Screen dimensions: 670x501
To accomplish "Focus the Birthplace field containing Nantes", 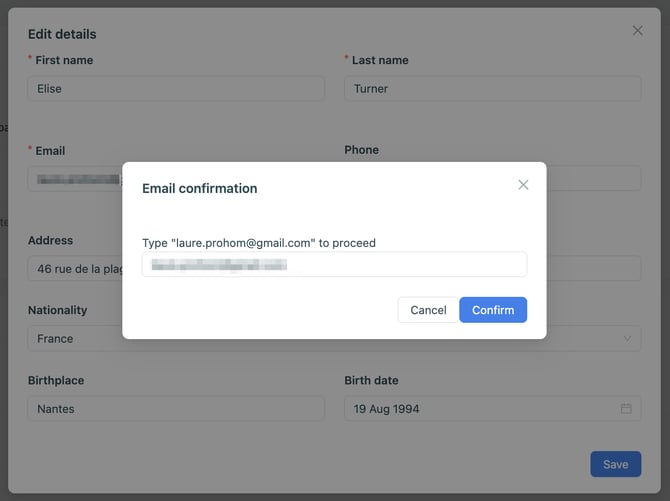I will [x=176, y=409].
